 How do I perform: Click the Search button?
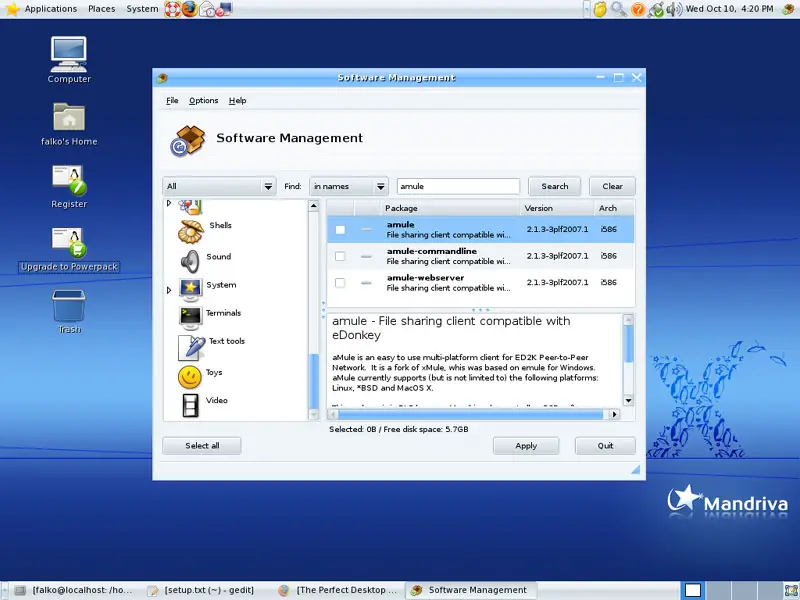[554, 186]
